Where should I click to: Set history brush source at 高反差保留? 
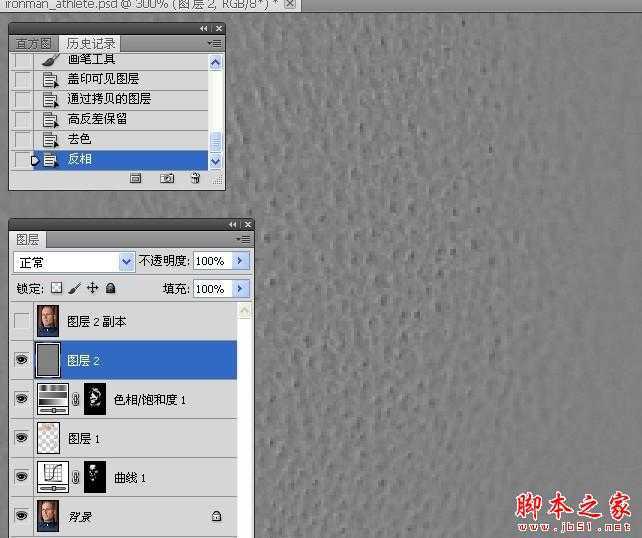23,120
